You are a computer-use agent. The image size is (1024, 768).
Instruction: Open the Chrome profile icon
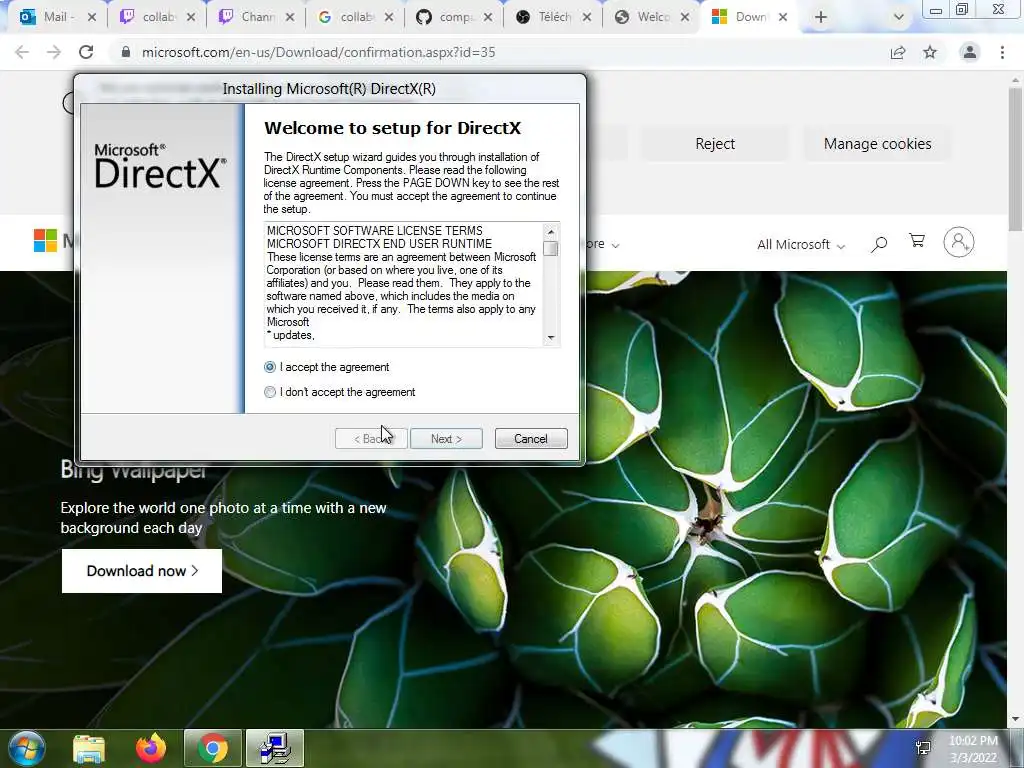point(970,52)
